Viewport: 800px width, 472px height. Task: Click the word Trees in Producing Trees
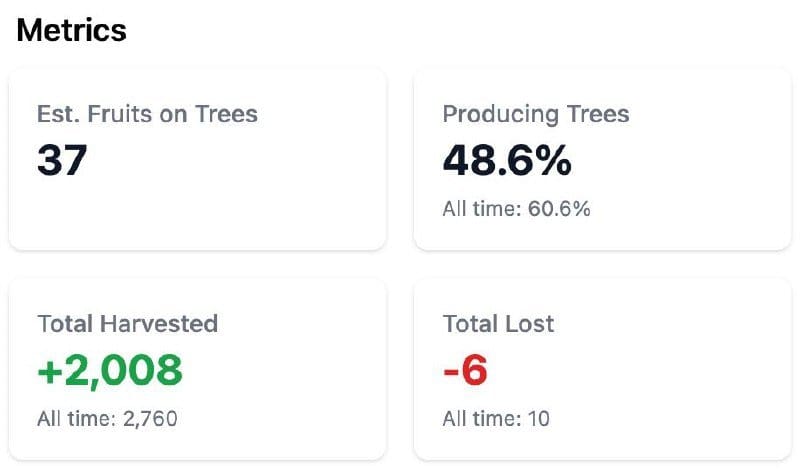click(598, 114)
